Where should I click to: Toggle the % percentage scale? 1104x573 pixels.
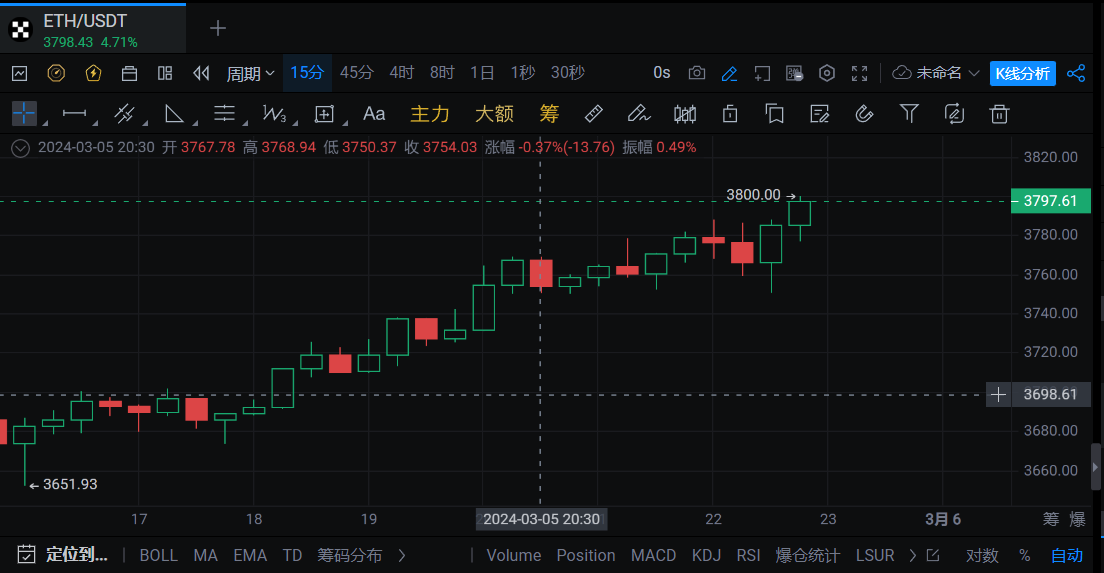[x=1024, y=555]
